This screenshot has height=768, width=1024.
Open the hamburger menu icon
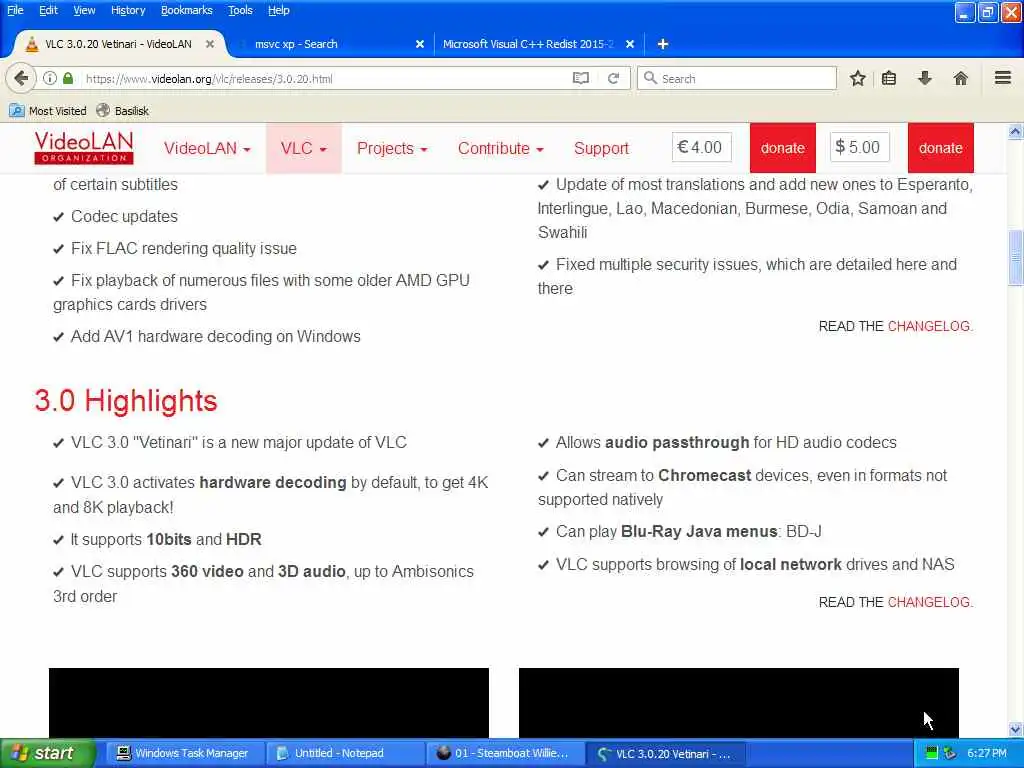tap(1002, 78)
